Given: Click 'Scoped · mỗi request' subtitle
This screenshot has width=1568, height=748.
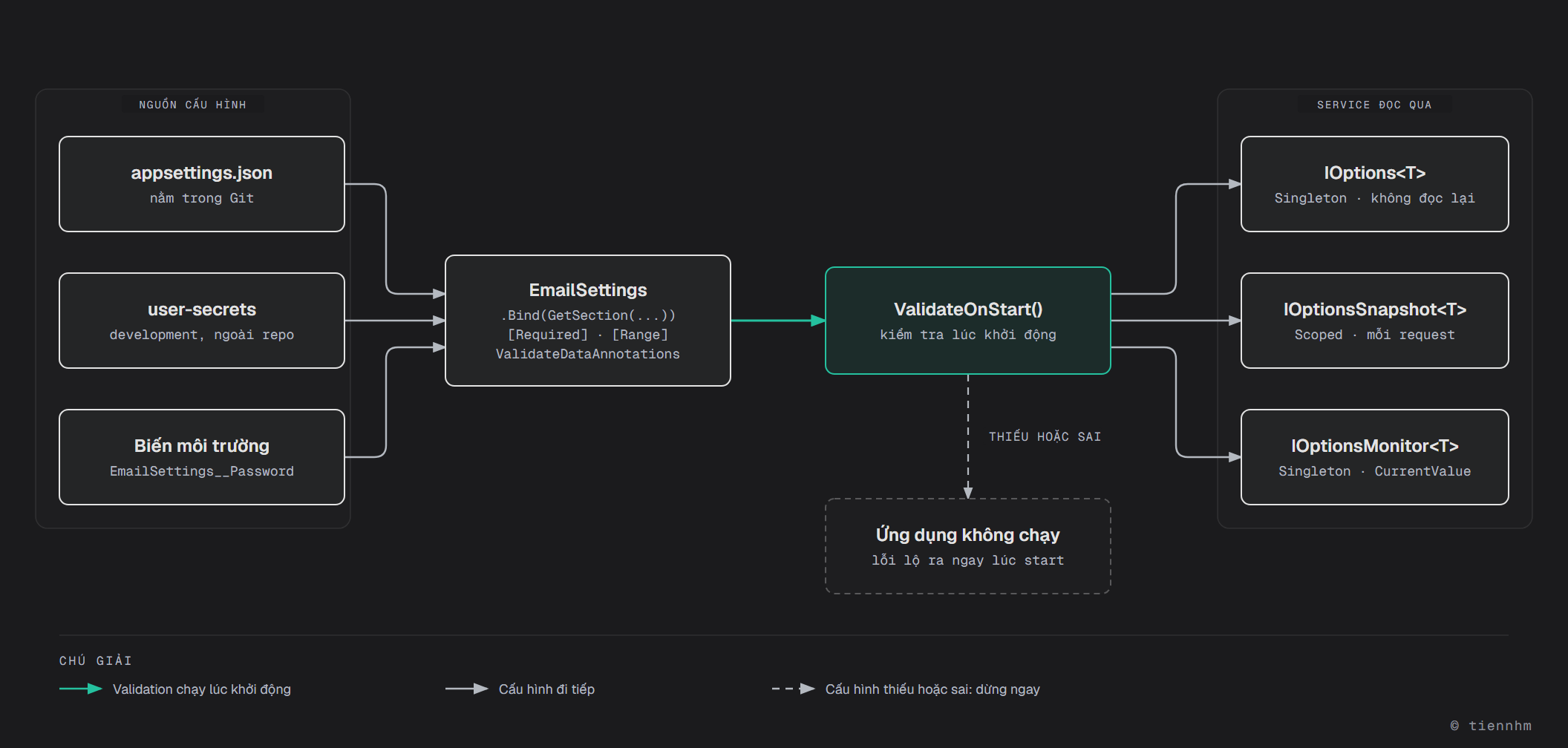Looking at the screenshot, I should (1375, 335).
